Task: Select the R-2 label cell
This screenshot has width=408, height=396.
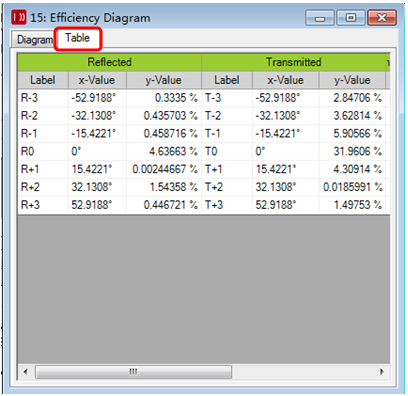Action: coord(43,116)
